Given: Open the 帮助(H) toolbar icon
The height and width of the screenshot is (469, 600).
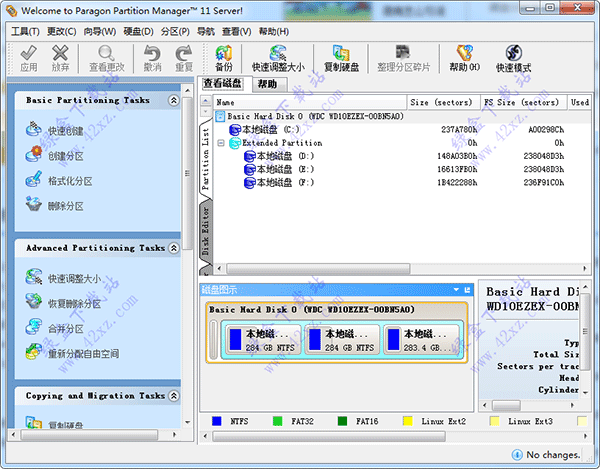Looking at the screenshot, I should pos(465,53).
